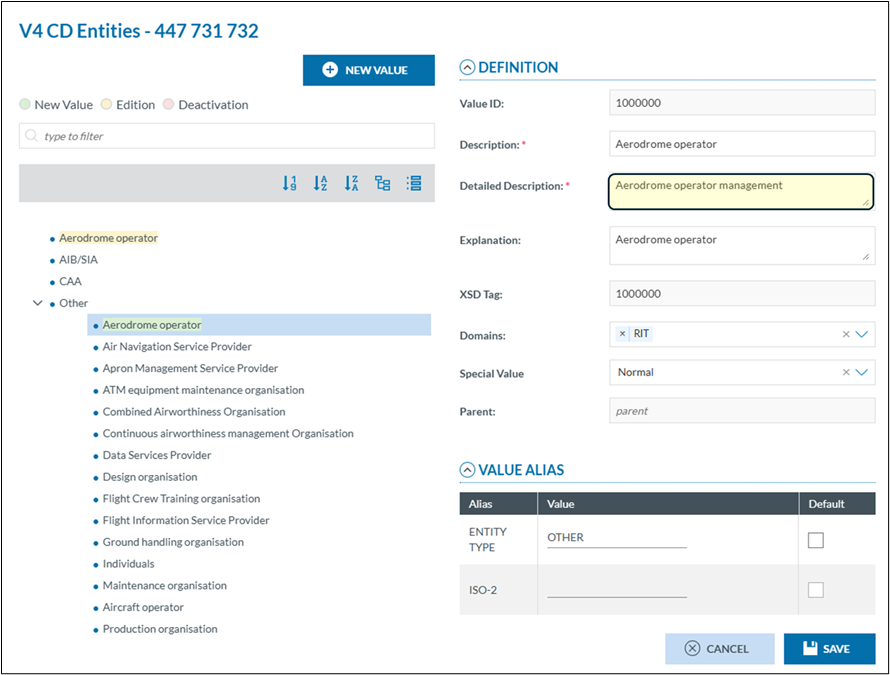Check the Default box for ISO-2 alias

pos(816,590)
